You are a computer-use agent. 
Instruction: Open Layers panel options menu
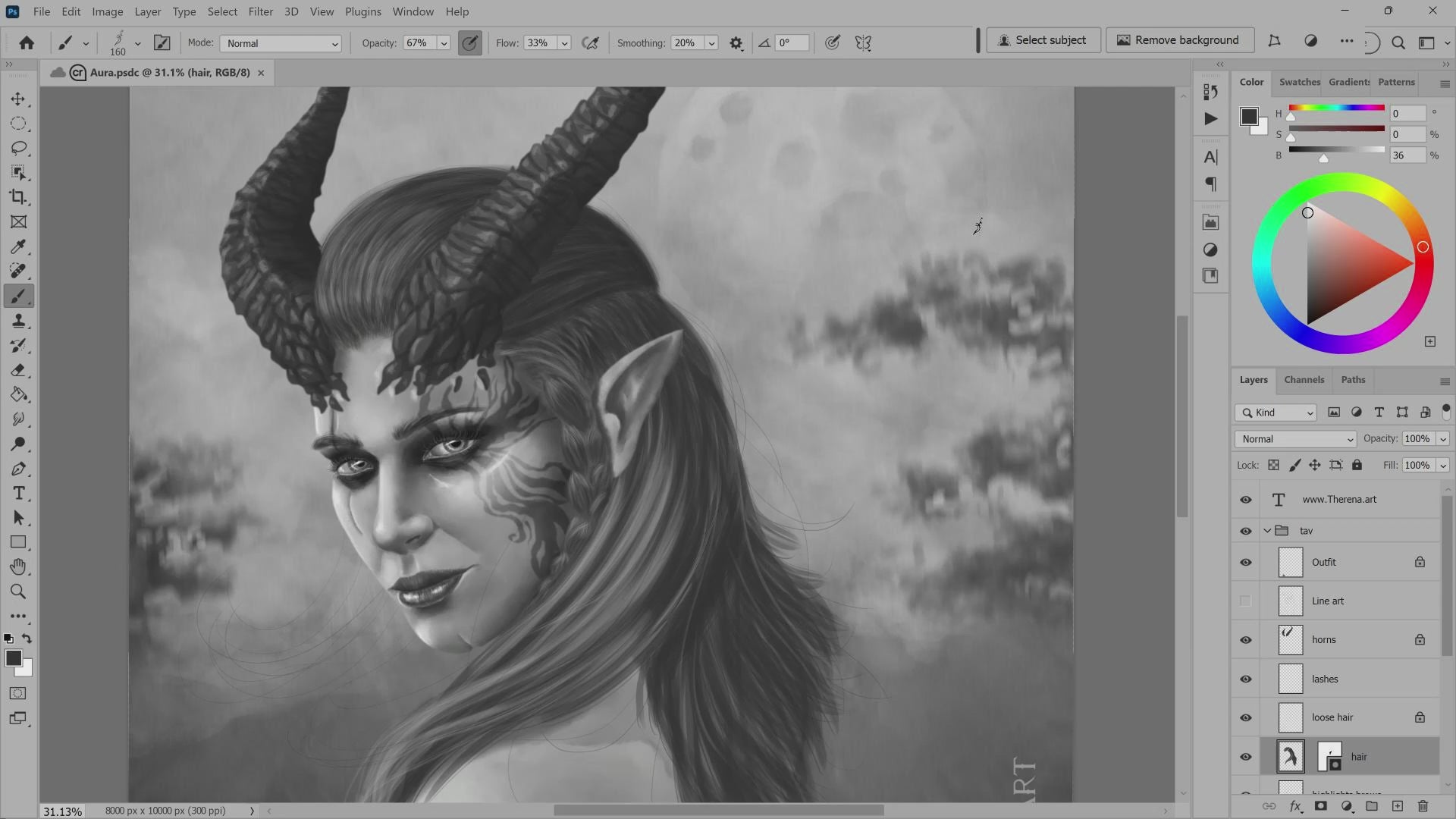(1445, 381)
